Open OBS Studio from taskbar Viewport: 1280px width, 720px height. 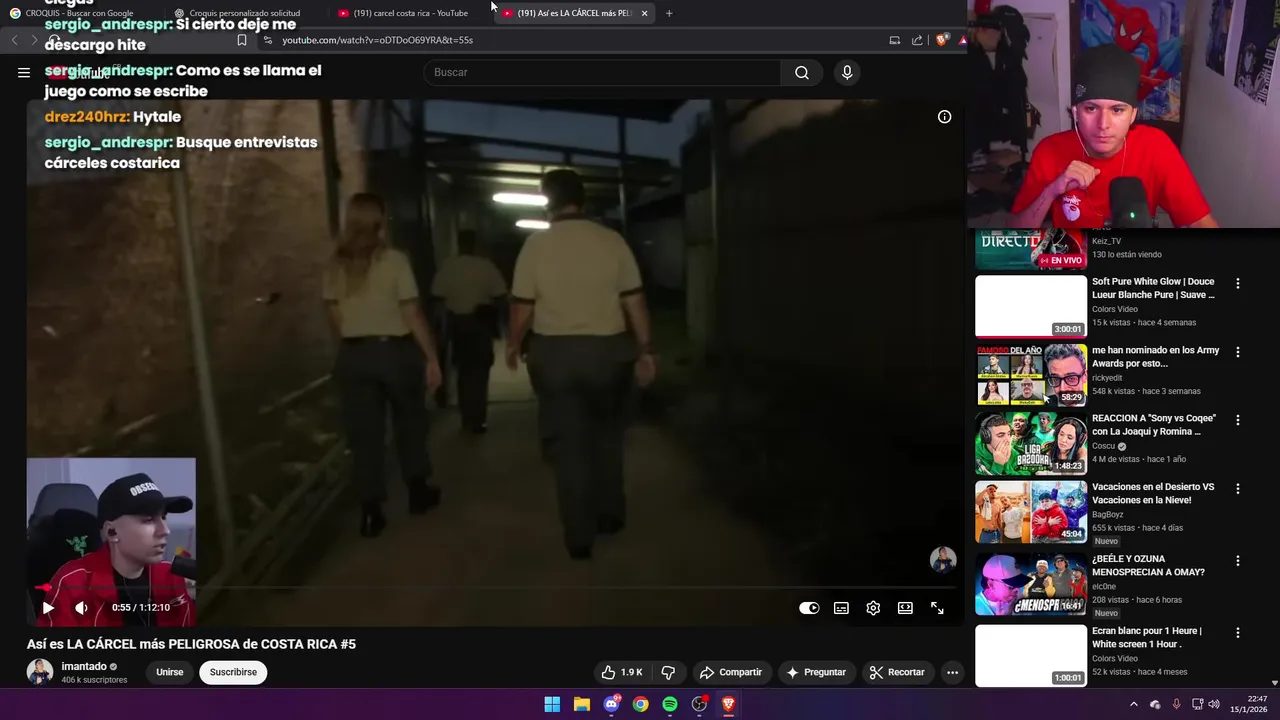[699, 704]
